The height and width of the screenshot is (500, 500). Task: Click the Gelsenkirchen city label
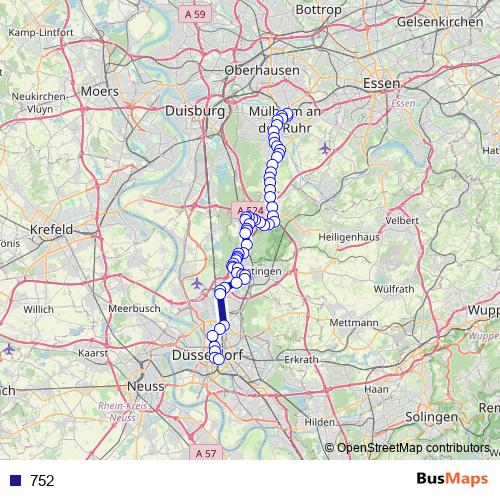click(x=440, y=22)
